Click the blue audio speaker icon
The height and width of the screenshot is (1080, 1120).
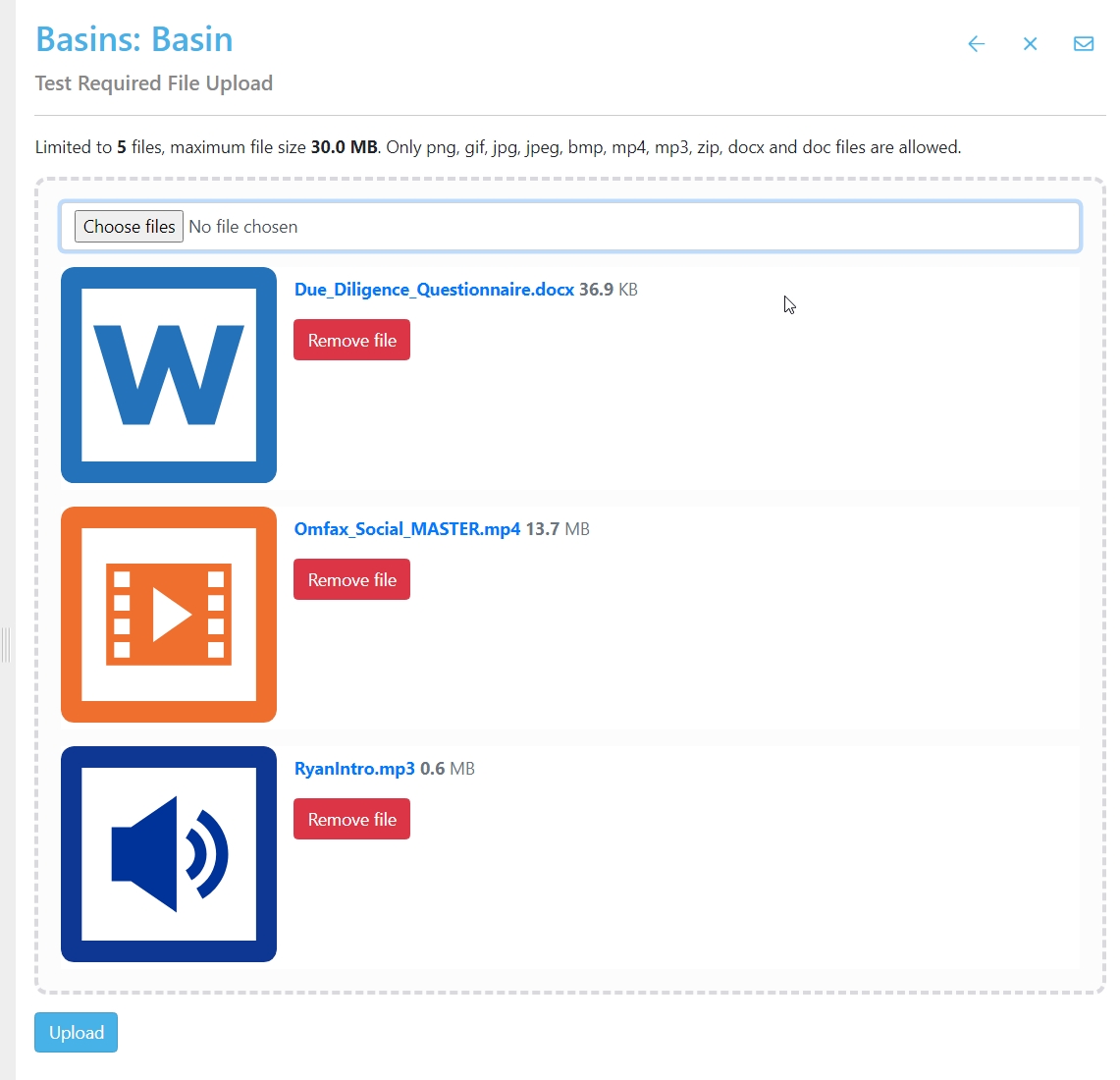click(169, 854)
